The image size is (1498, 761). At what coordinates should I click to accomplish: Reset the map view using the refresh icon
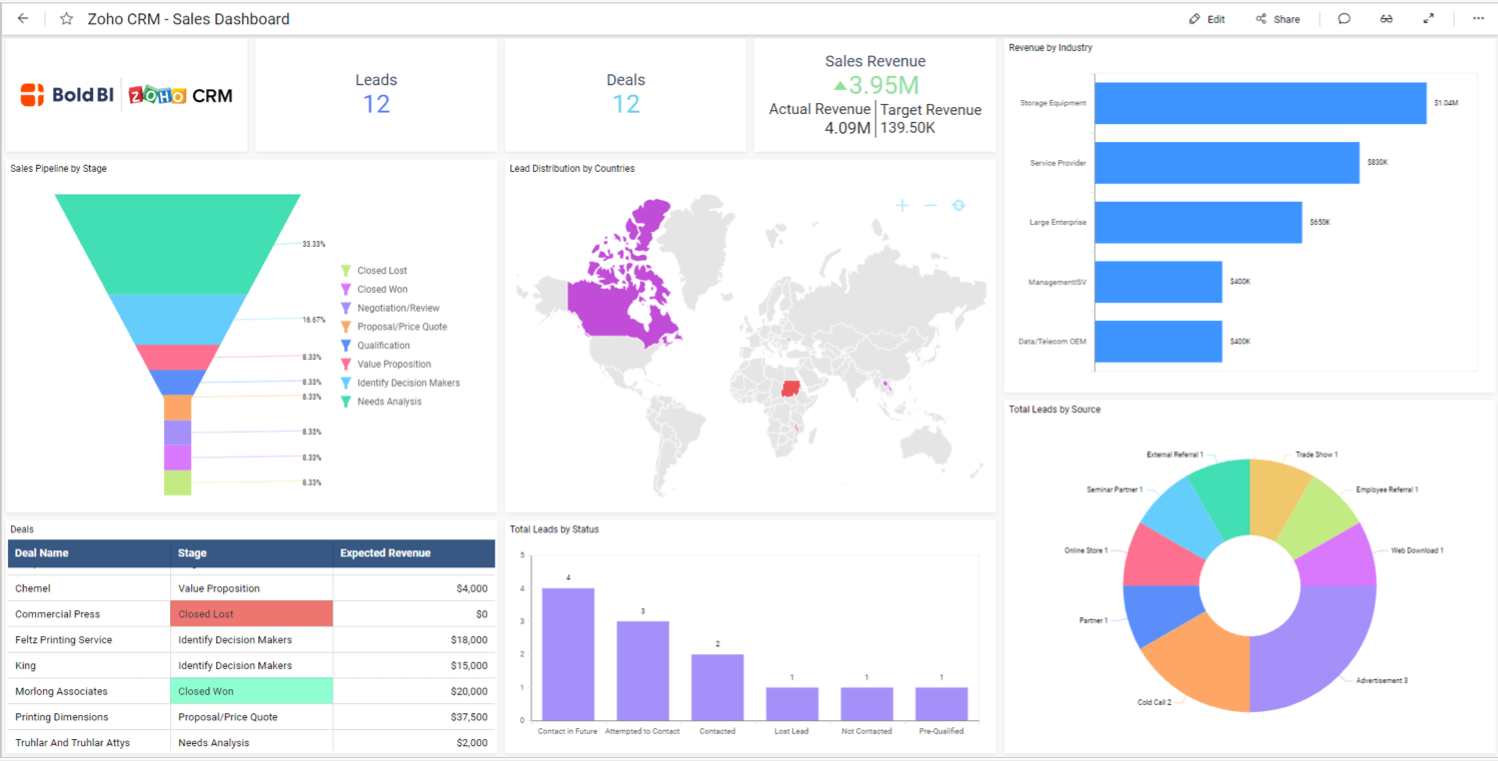tap(958, 205)
